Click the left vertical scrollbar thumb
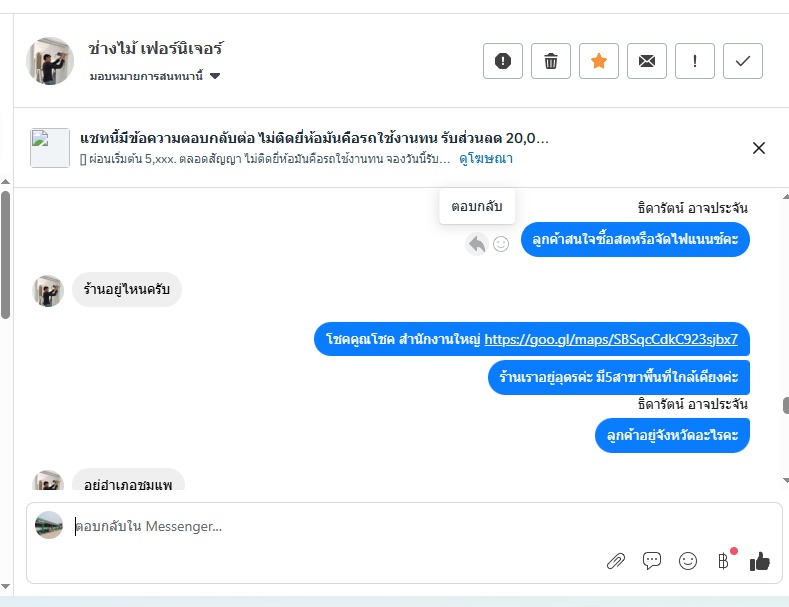789x607 pixels. [6, 255]
